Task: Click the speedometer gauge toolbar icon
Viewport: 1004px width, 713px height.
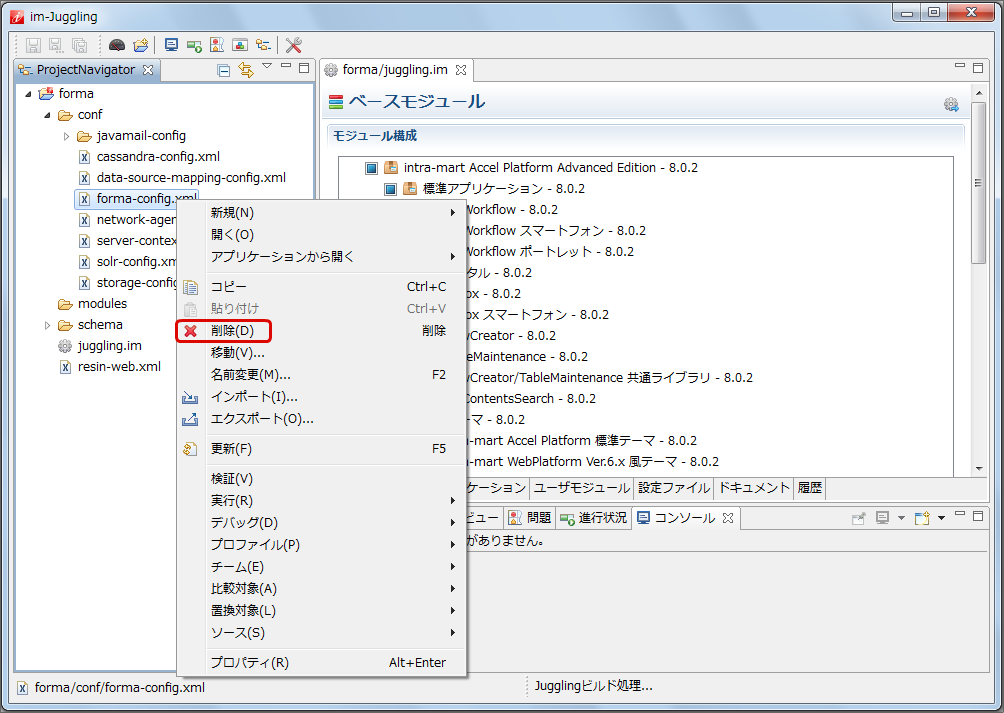Action: (117, 45)
